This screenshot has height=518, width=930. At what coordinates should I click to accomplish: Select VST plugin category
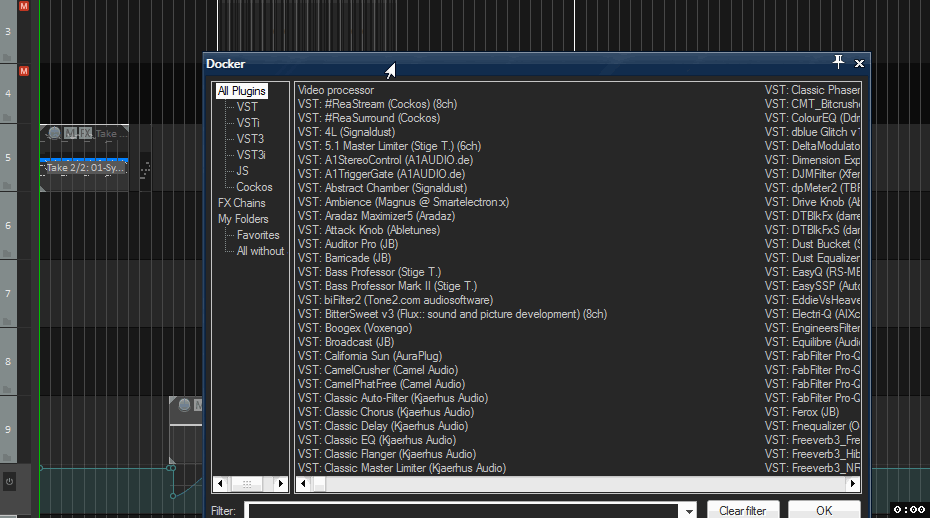(x=247, y=107)
